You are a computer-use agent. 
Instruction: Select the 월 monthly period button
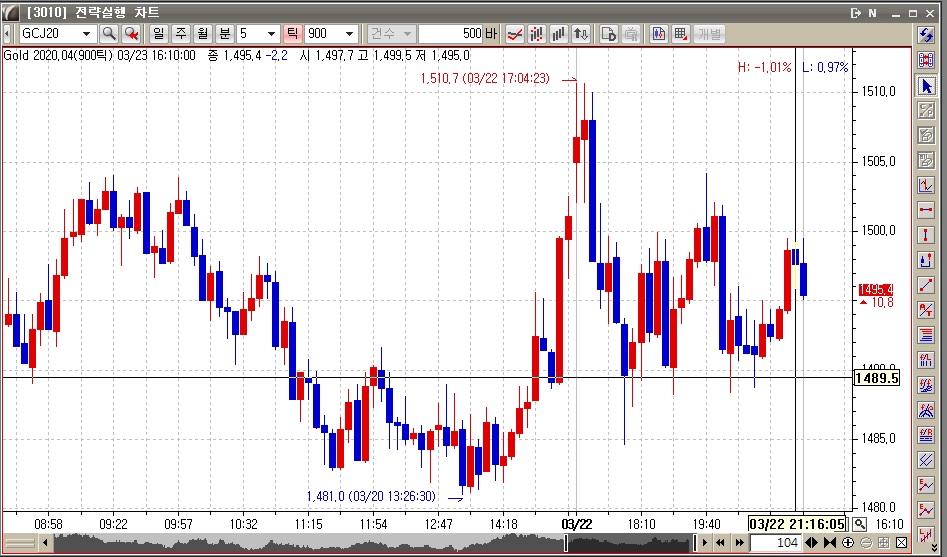tap(201, 34)
